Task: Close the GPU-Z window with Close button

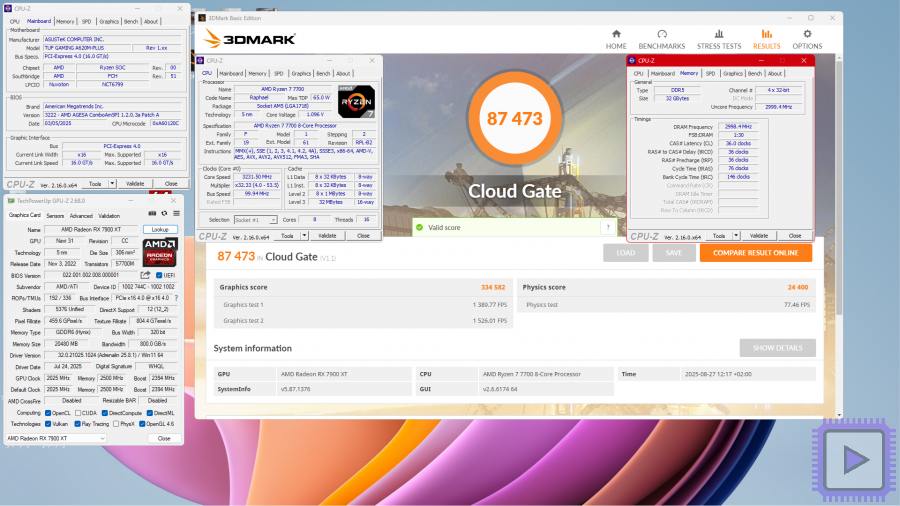Action: pos(164,438)
